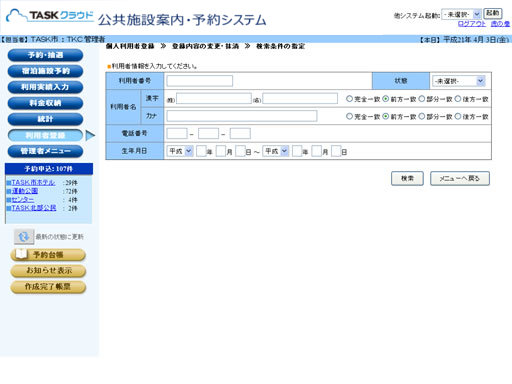Select 後方一致 for the カナ name row
This screenshot has width=512, height=384.
coord(458,116)
